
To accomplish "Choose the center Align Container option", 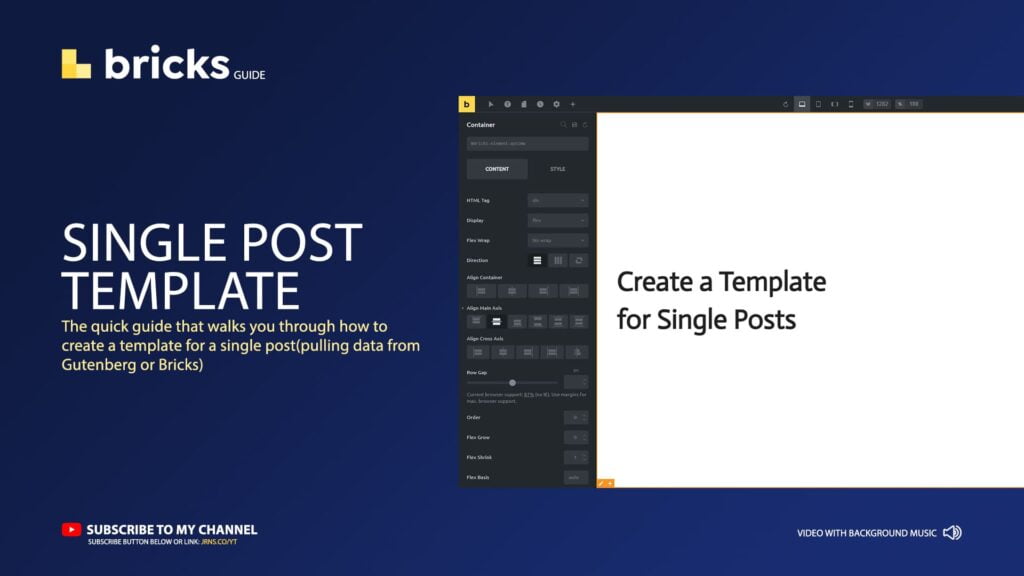I will (x=512, y=291).
